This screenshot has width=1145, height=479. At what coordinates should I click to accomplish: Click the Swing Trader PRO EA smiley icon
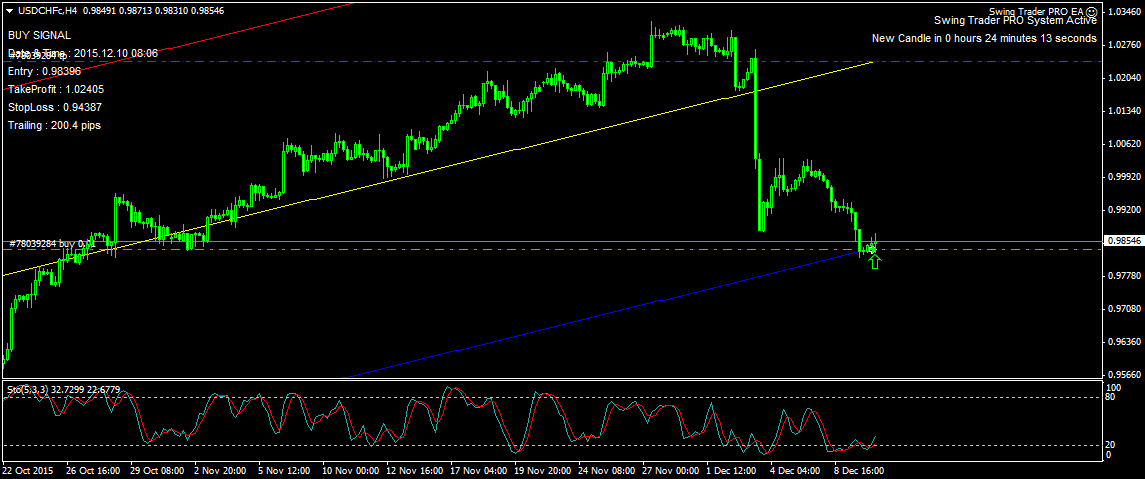click(1092, 10)
